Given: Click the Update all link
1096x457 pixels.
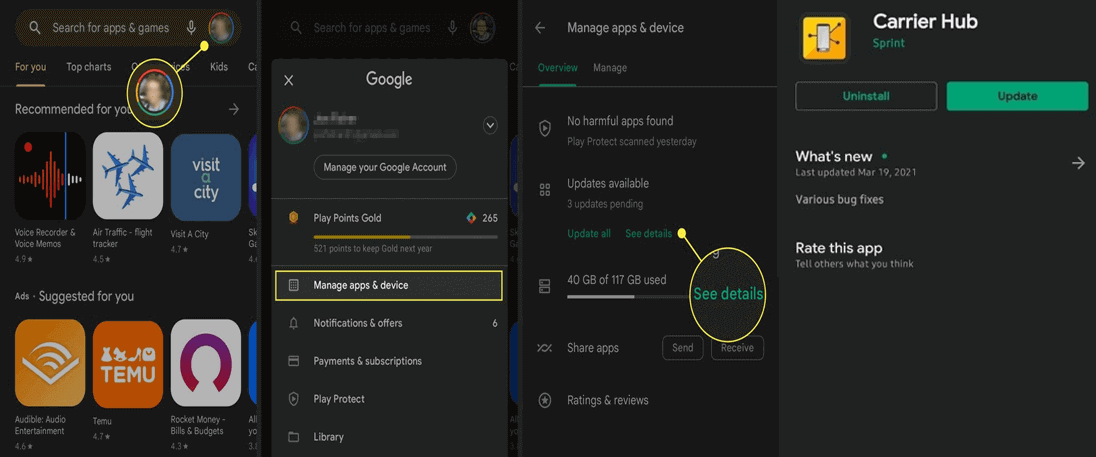Looking at the screenshot, I should tap(589, 233).
